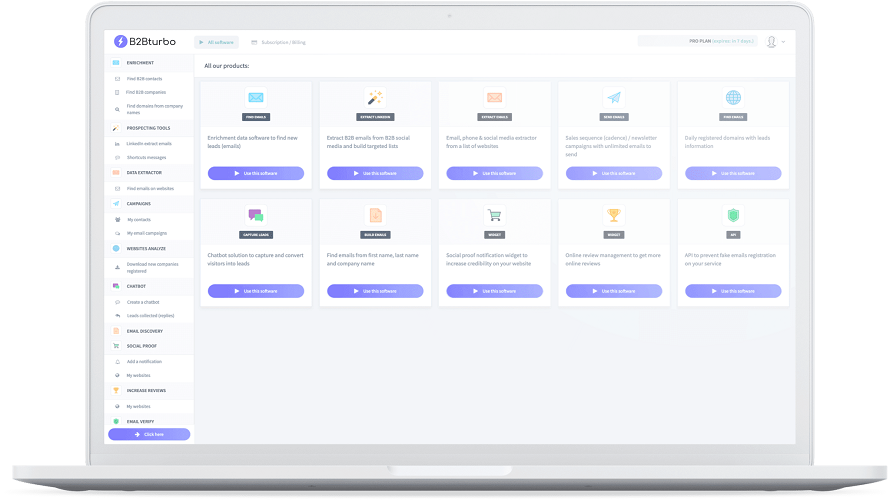Image resolution: width=890 pixels, height=500 pixels.
Task: Open Find domains from company names
Action: coord(154,109)
